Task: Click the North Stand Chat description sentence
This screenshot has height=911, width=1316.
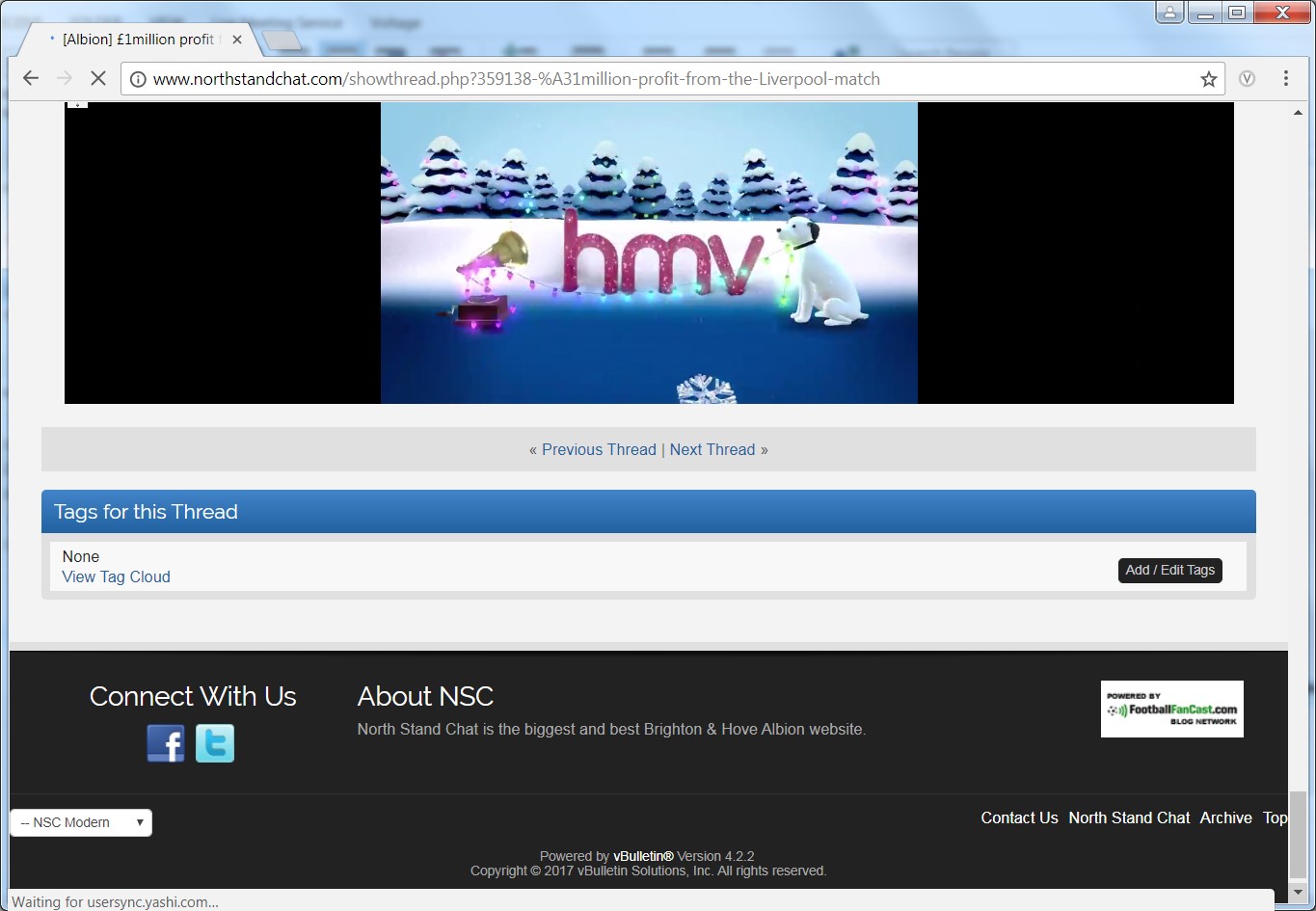Action: coord(611,729)
